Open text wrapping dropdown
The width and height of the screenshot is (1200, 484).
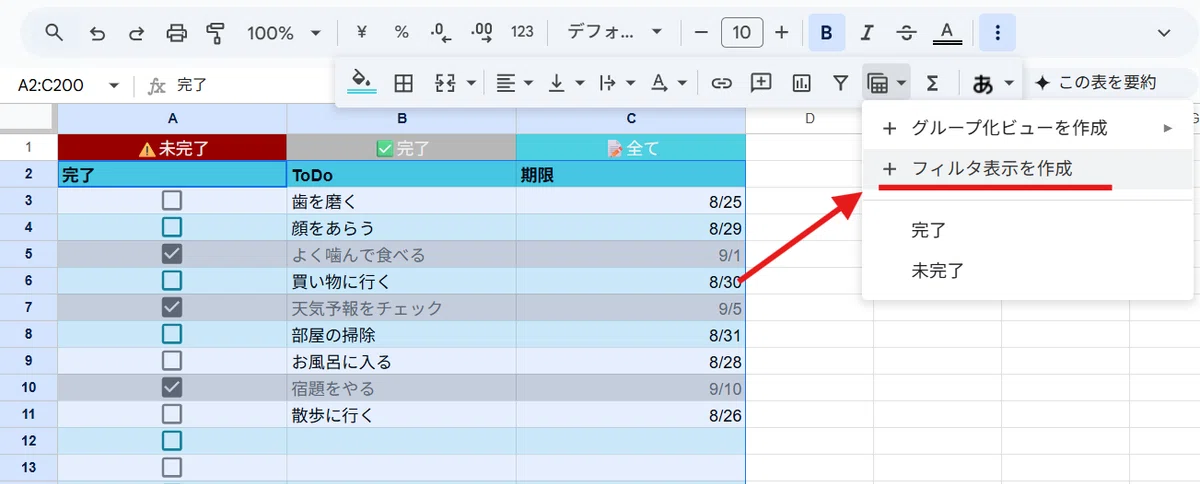617,83
